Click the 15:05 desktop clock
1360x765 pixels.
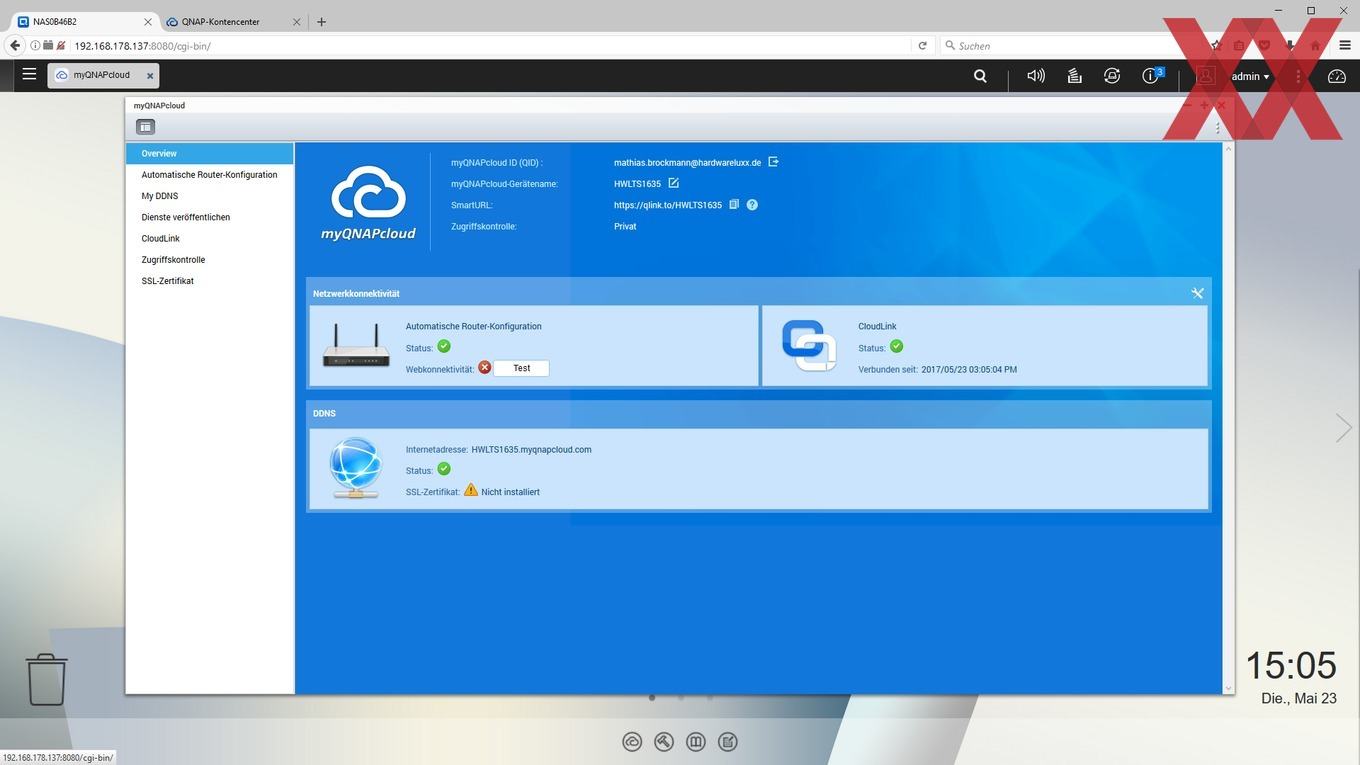[1290, 666]
